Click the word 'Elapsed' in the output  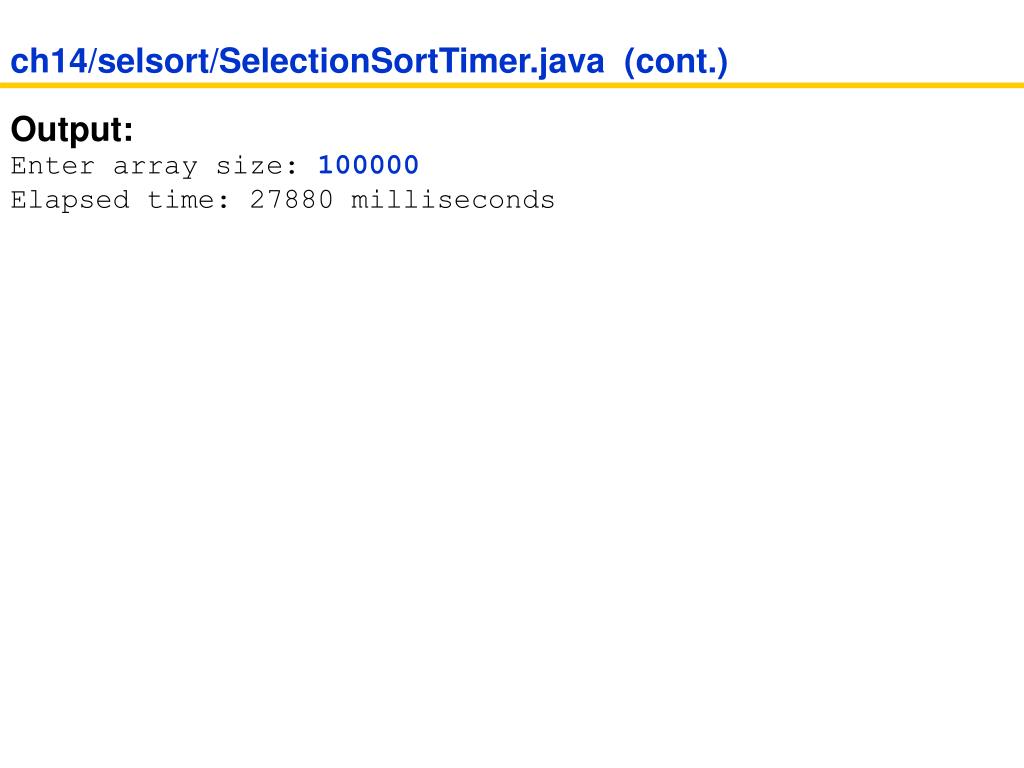tap(70, 200)
